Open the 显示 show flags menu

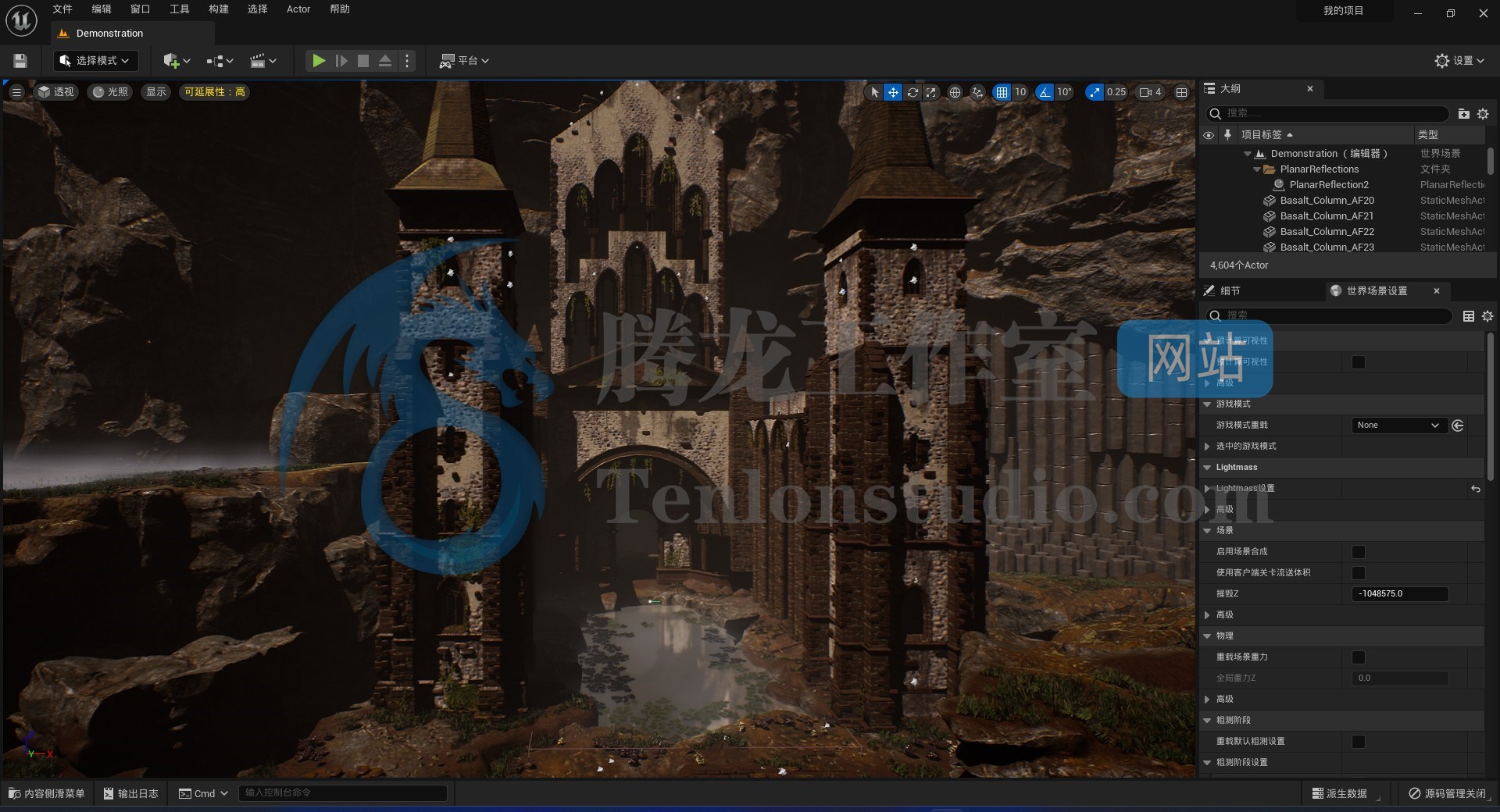pyautogui.click(x=156, y=92)
